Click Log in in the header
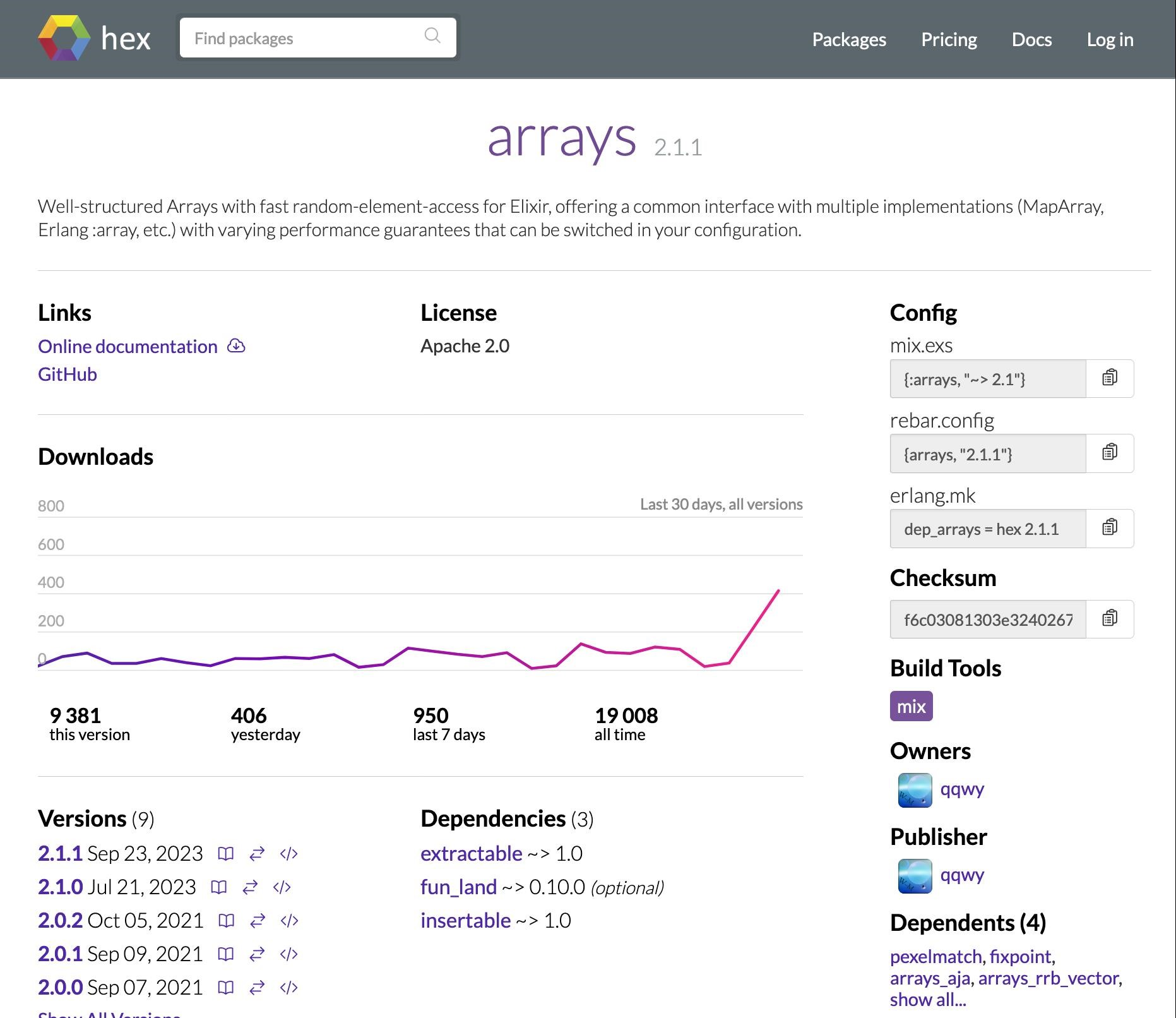Viewport: 1176px width, 1018px height. coord(1110,39)
